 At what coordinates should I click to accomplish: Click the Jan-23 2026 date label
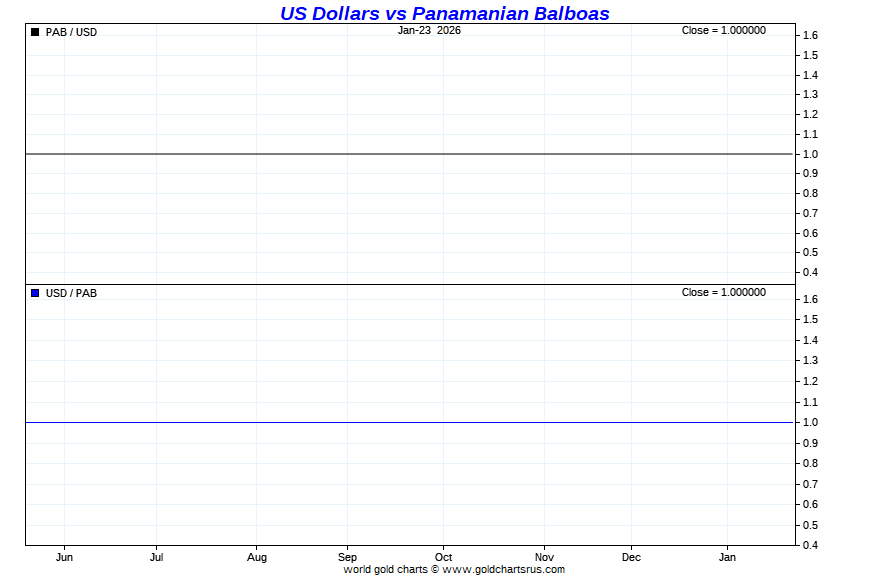point(429,30)
